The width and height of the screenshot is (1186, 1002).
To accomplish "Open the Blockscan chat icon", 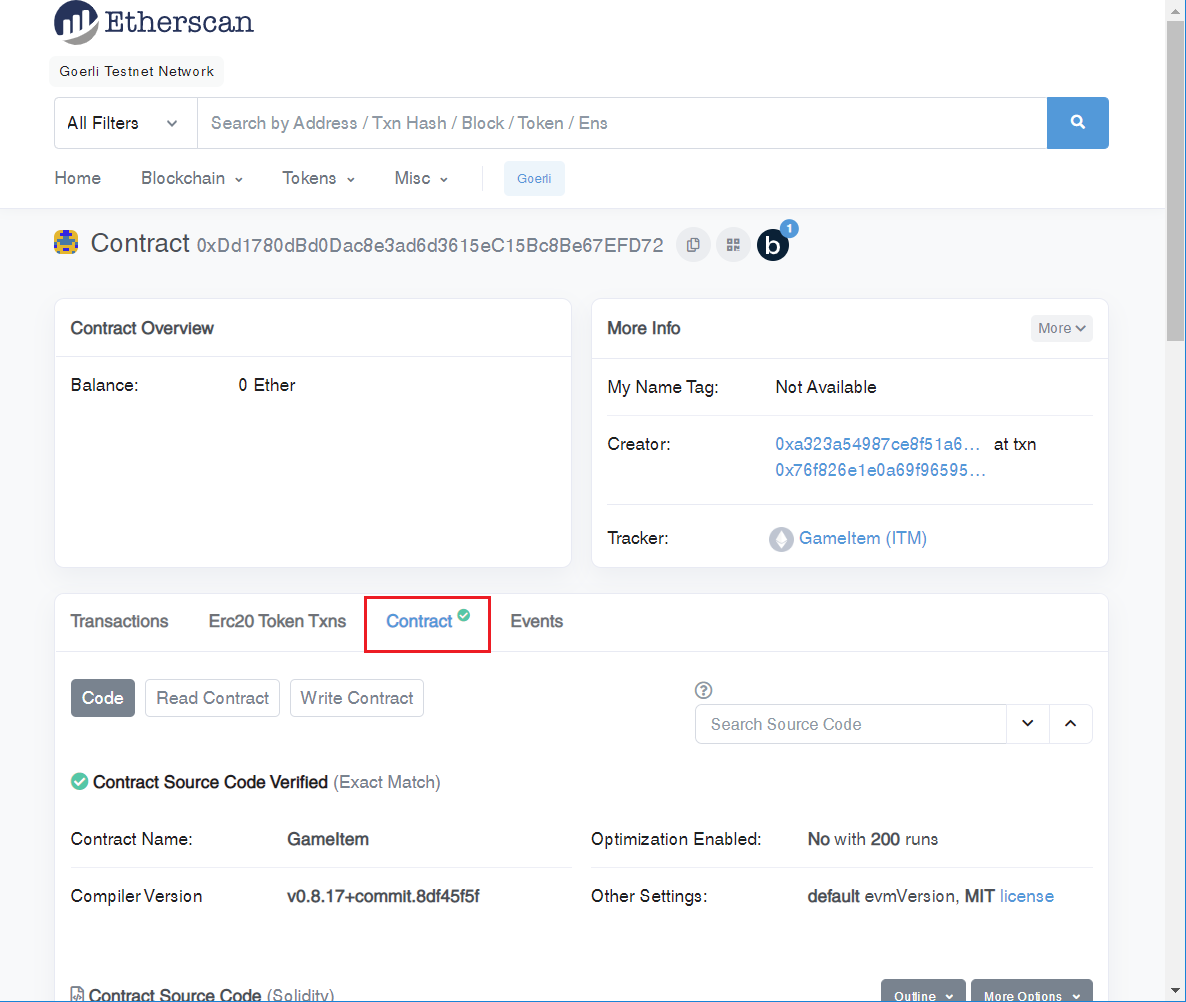I will click(x=773, y=245).
